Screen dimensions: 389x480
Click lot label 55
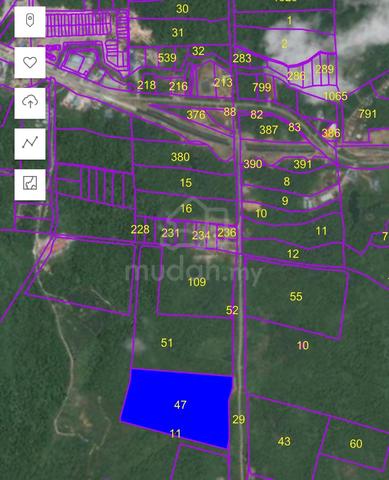[296, 296]
